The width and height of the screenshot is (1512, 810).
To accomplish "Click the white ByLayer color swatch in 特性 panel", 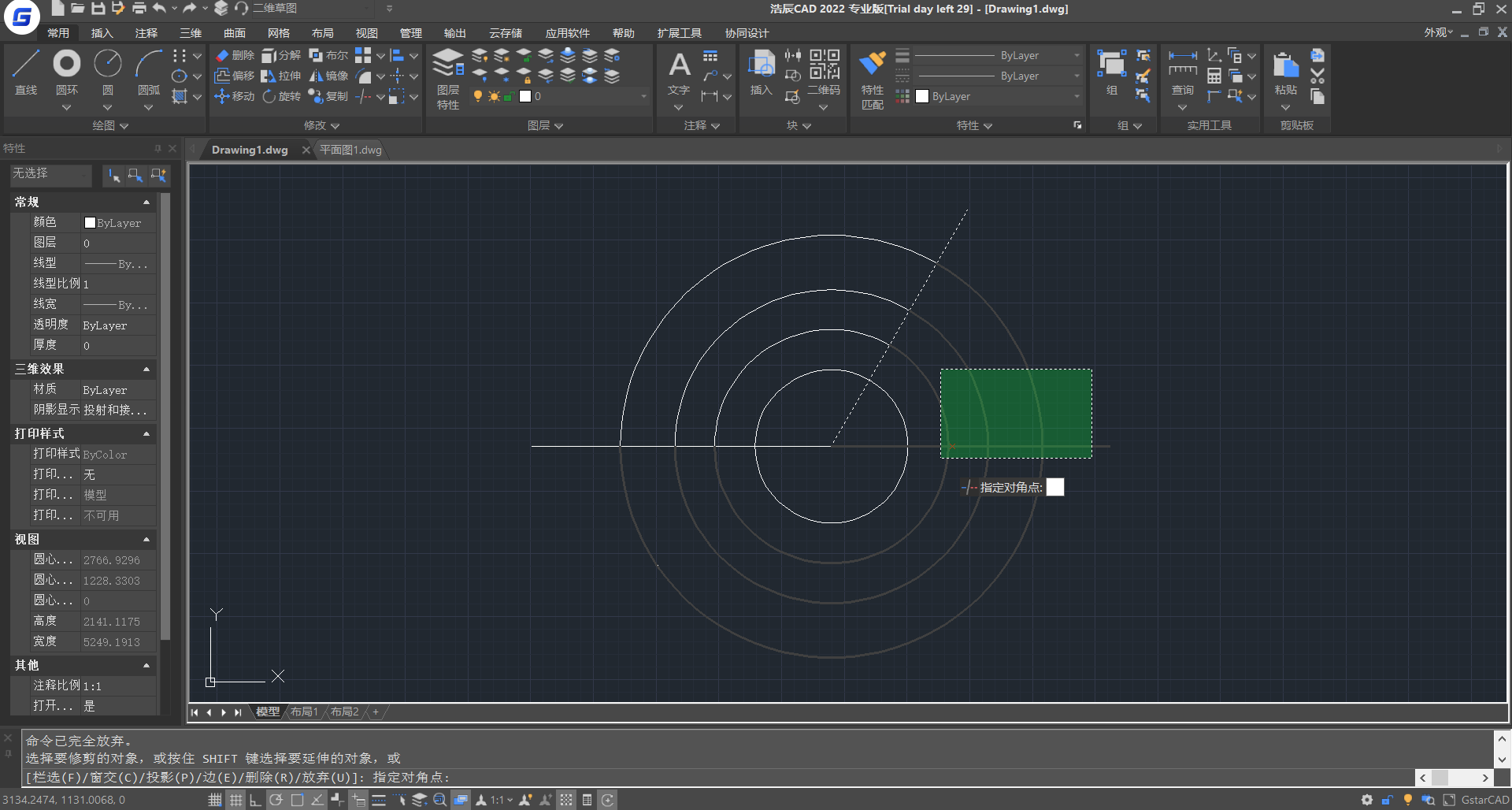I will pos(922,96).
